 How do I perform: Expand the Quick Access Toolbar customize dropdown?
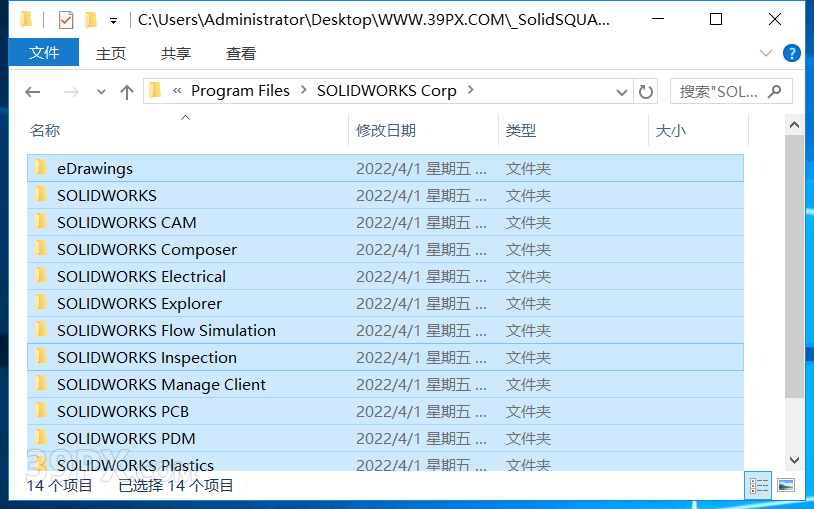tap(114, 20)
